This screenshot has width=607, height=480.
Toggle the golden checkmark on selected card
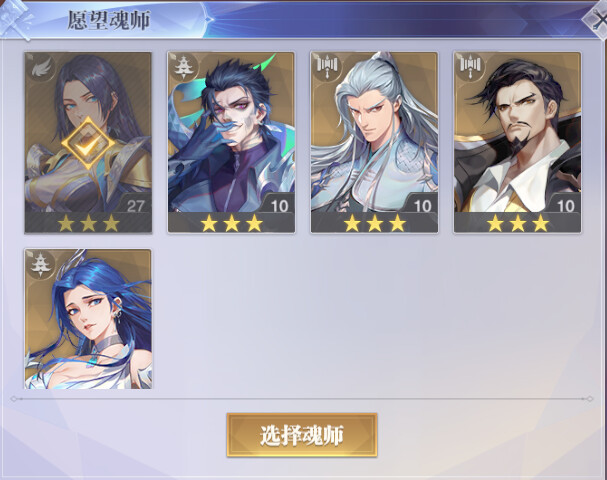tap(89, 143)
